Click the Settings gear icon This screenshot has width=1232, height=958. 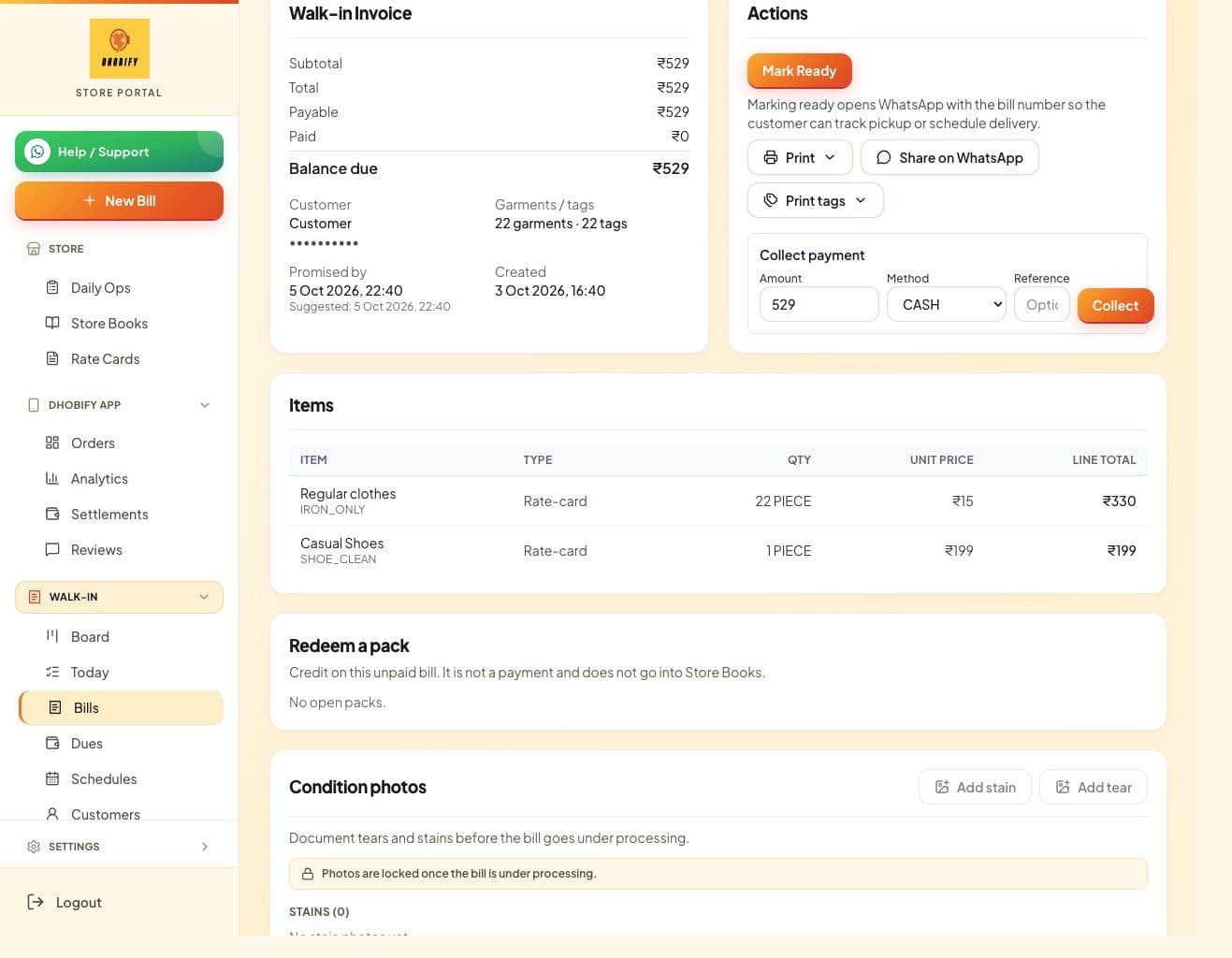(34, 847)
